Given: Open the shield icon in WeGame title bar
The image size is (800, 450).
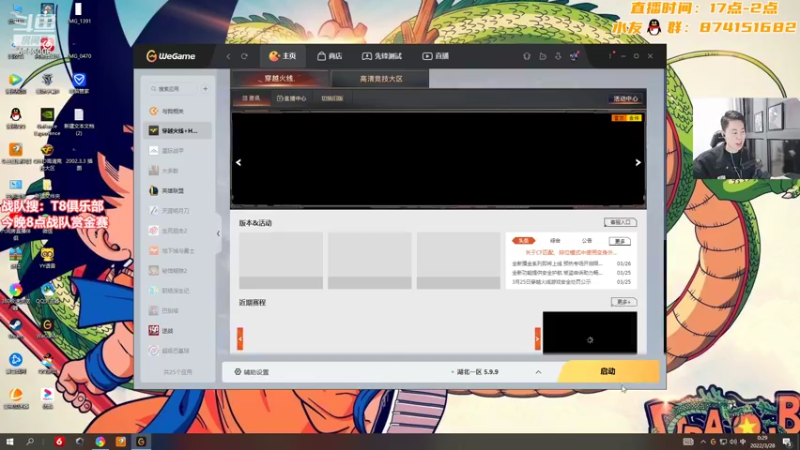Looking at the screenshot, I should [527, 56].
